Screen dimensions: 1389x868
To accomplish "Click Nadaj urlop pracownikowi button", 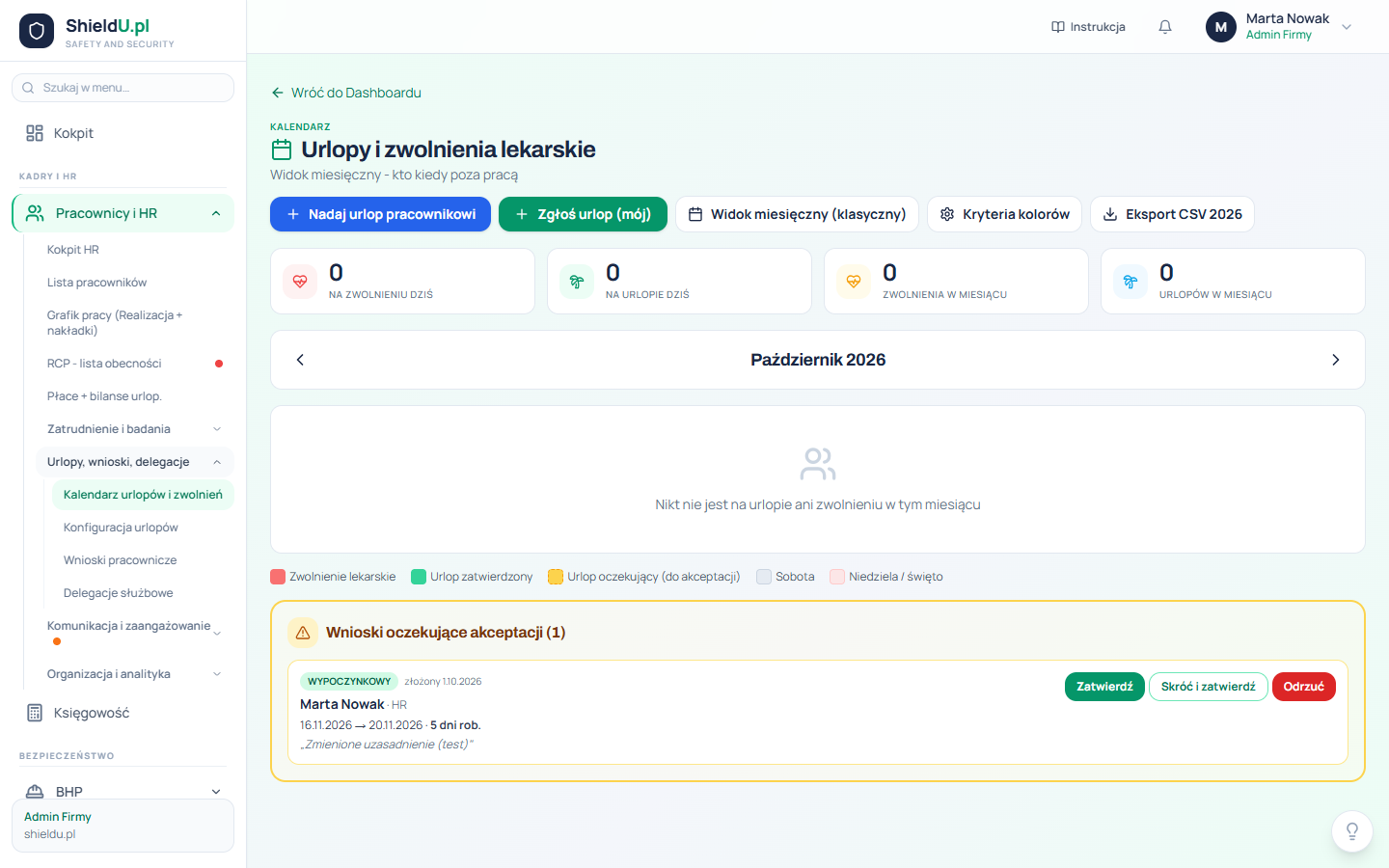I will point(380,214).
